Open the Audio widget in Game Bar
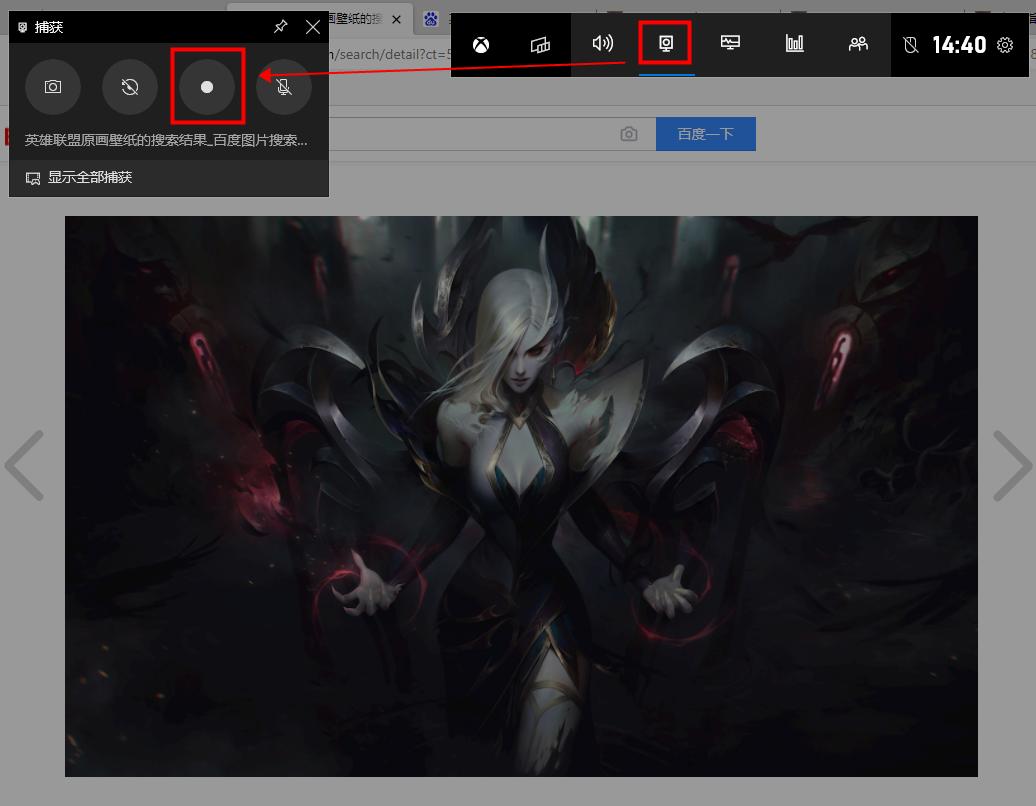The width and height of the screenshot is (1036, 806). (x=603, y=44)
